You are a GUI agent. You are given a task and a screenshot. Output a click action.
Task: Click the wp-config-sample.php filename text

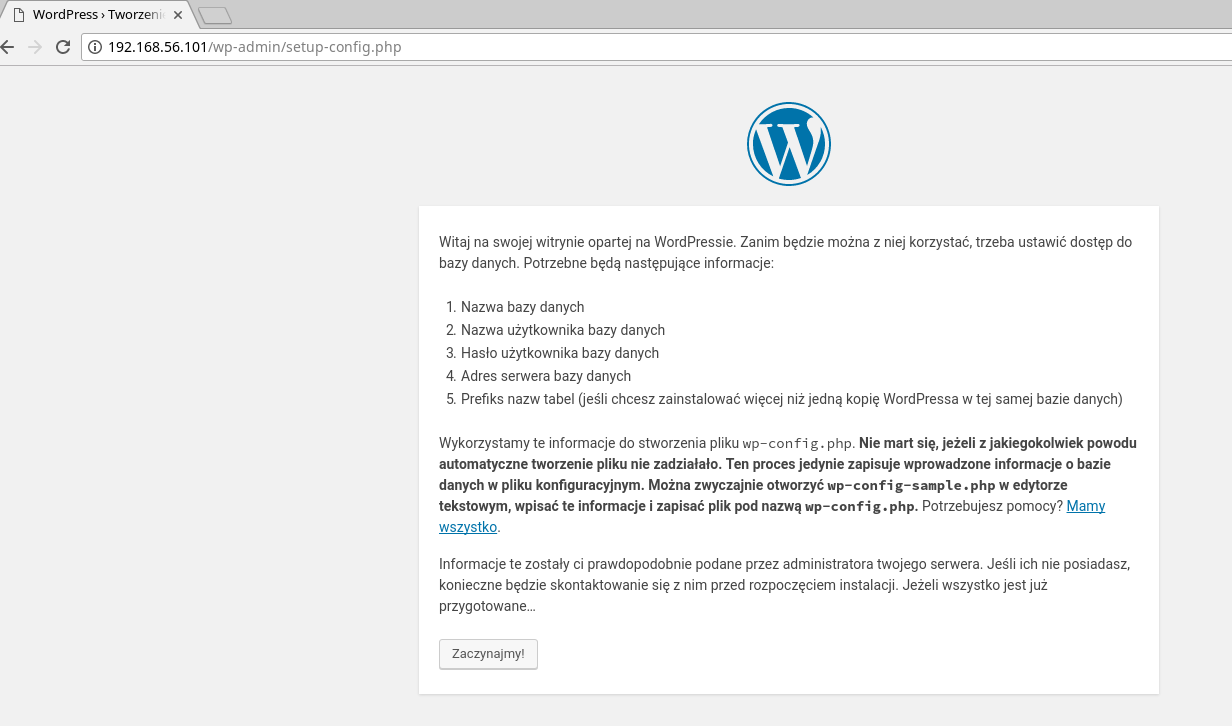[911, 485]
